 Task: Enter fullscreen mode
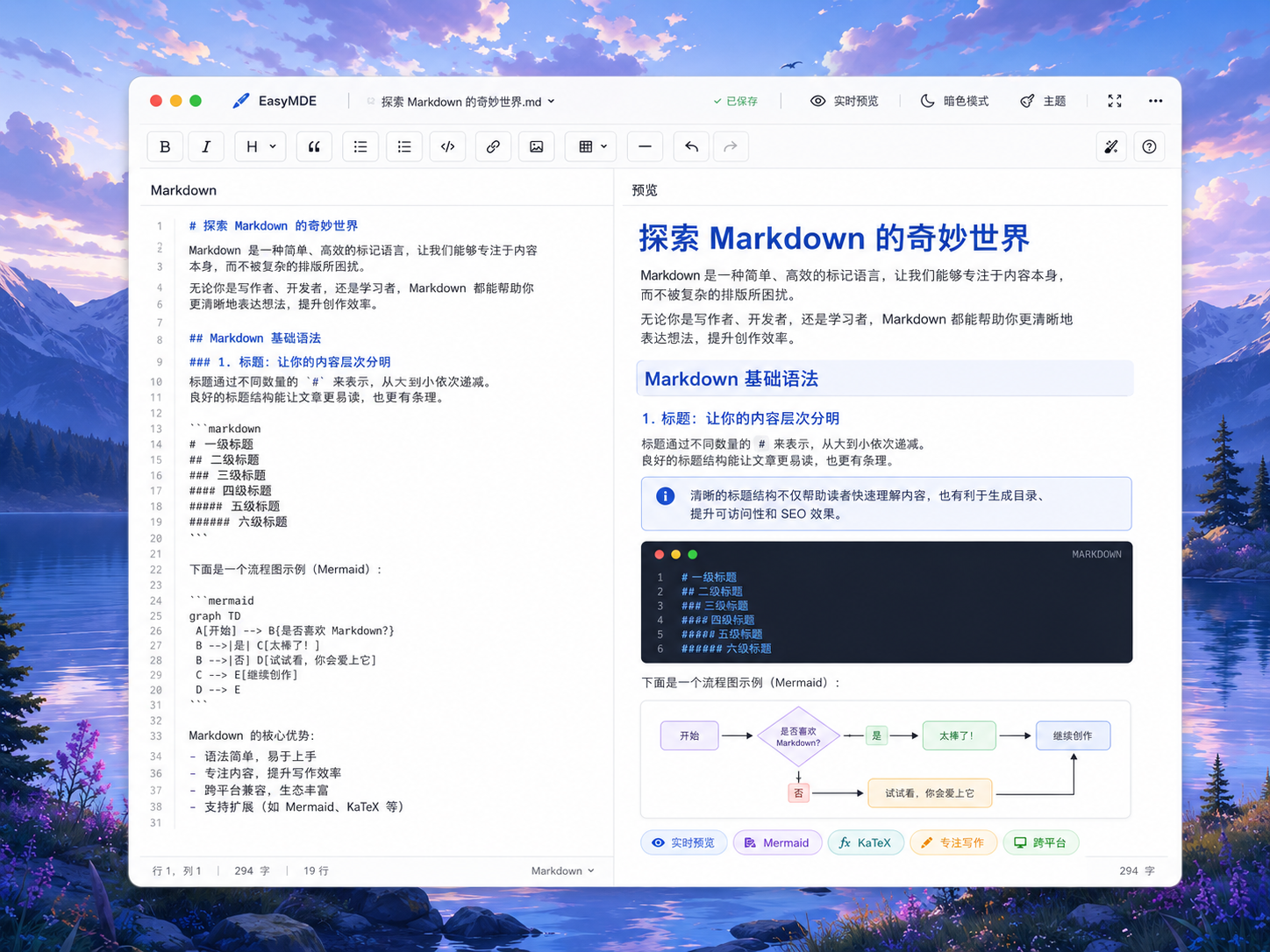pyautogui.click(x=1115, y=101)
